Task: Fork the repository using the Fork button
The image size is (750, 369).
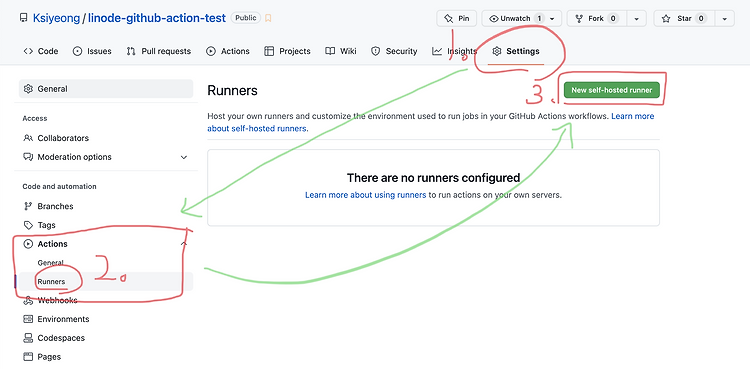Action: (x=596, y=19)
